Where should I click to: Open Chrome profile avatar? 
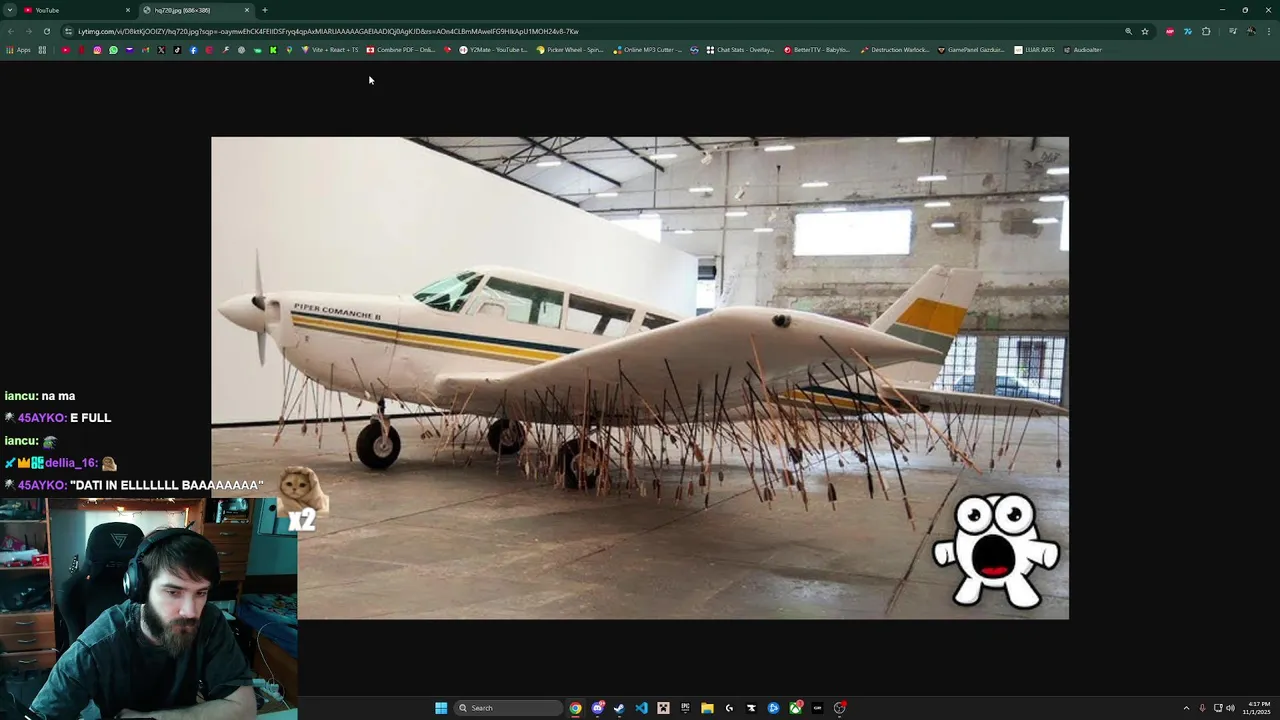coord(1251,31)
